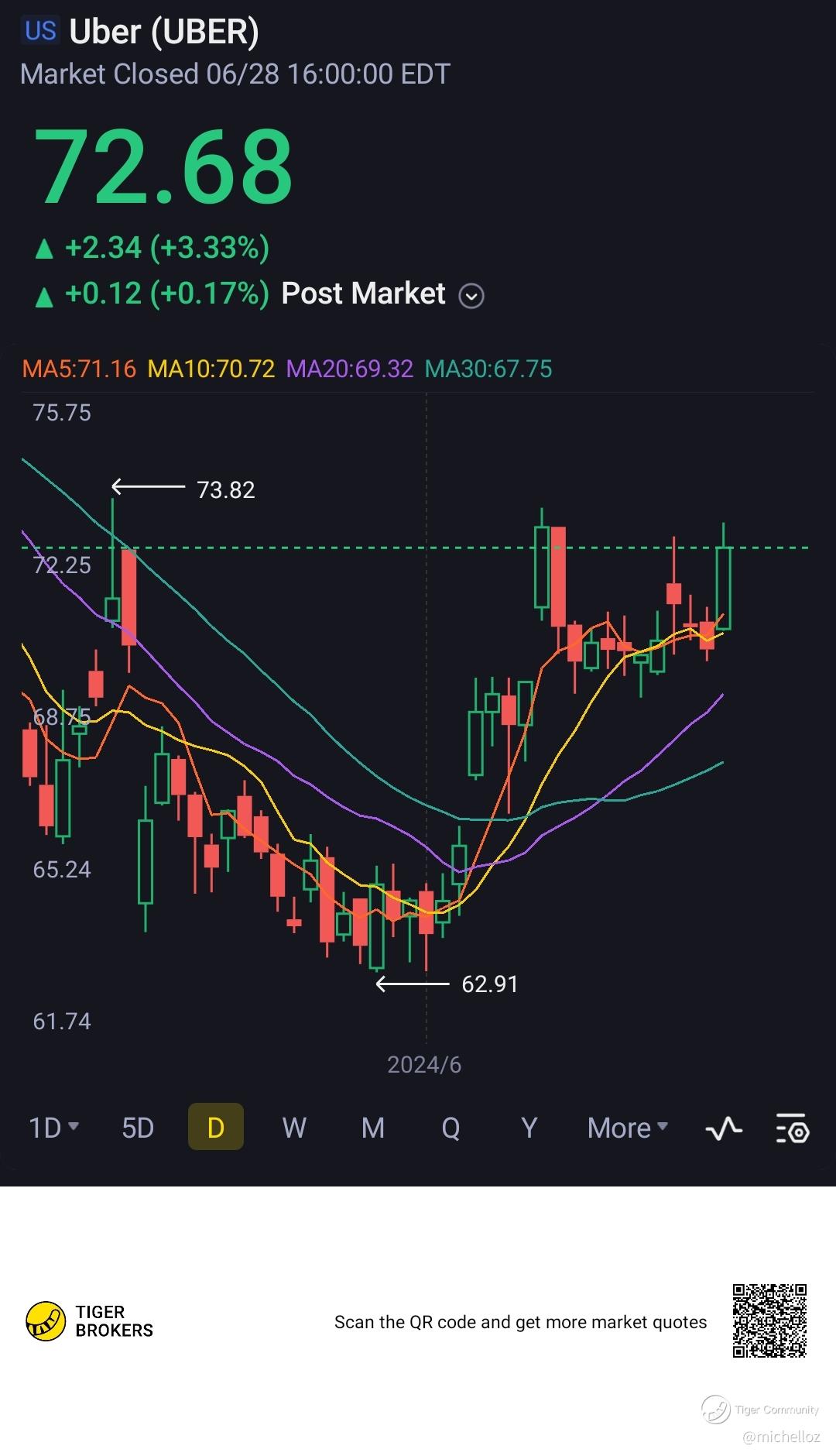Screen dimensions: 836x1456
Task: Switch to the Y yearly chart
Action: click(x=529, y=1128)
